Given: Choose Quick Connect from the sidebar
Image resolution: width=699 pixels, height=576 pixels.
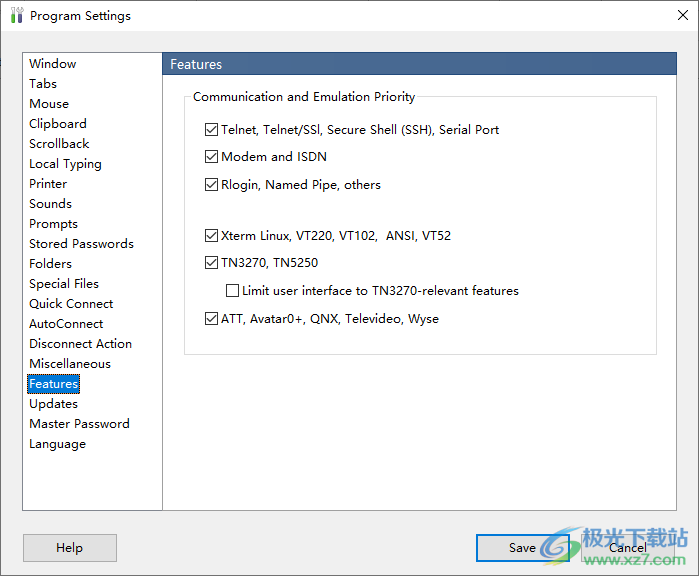Looking at the screenshot, I should tap(71, 304).
